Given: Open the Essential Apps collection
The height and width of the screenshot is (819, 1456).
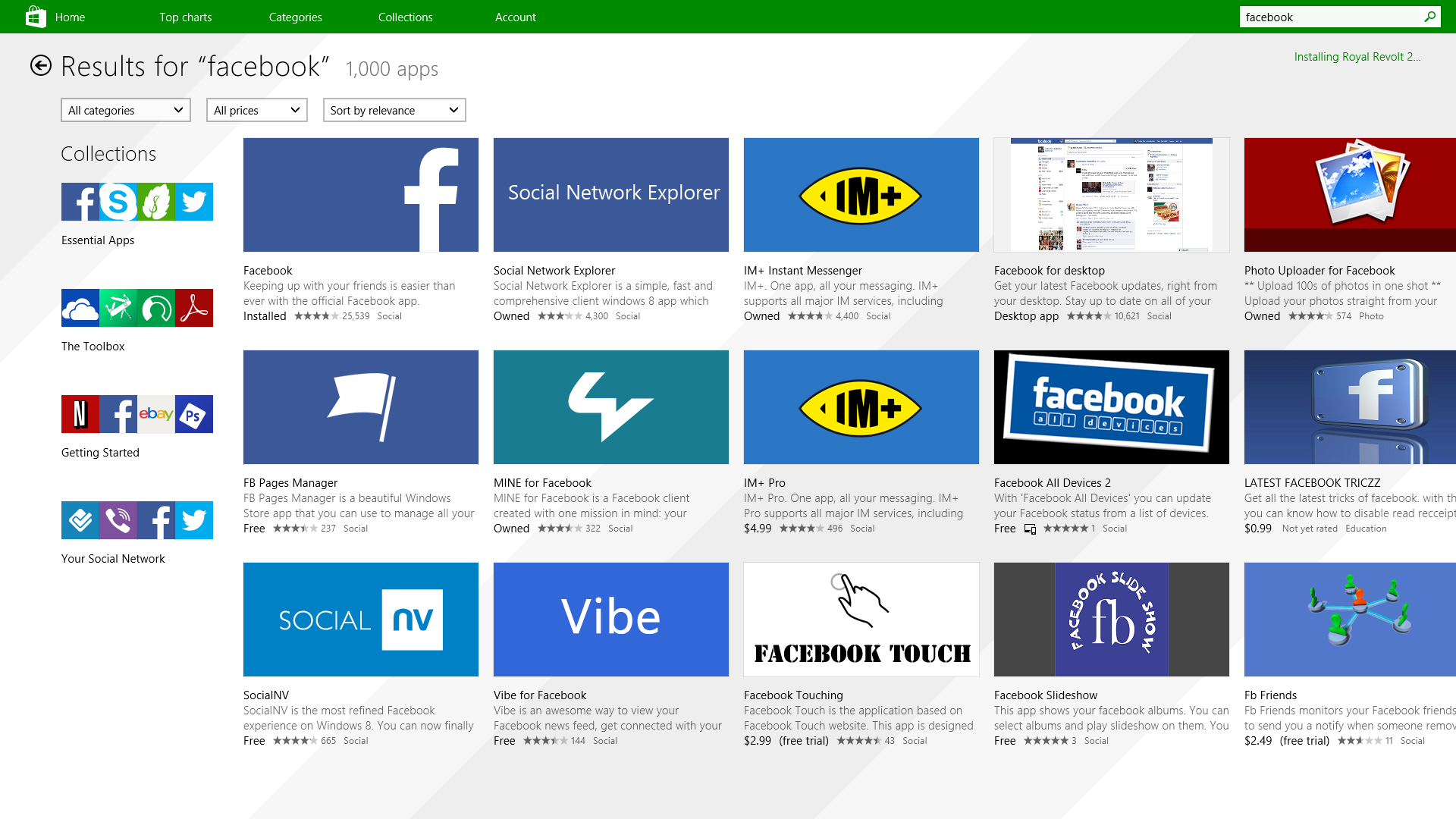Looking at the screenshot, I should [x=136, y=202].
